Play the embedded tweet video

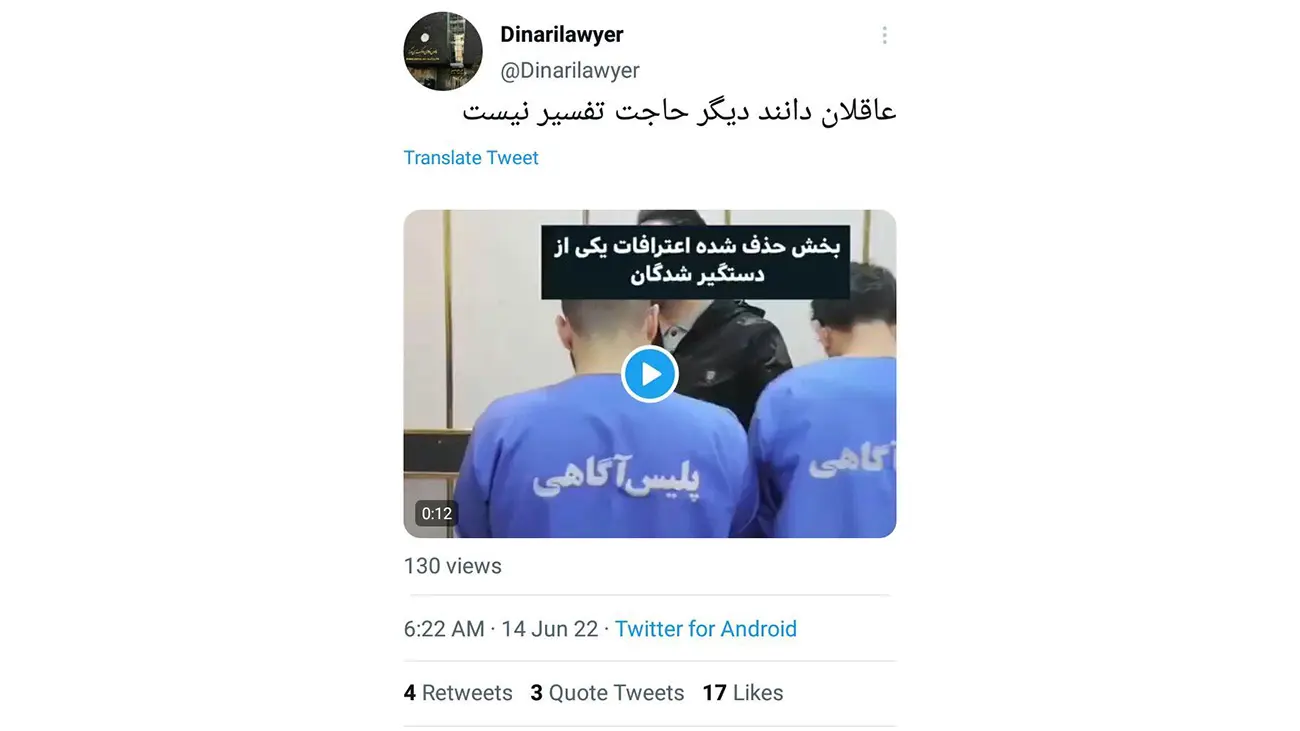coord(650,374)
